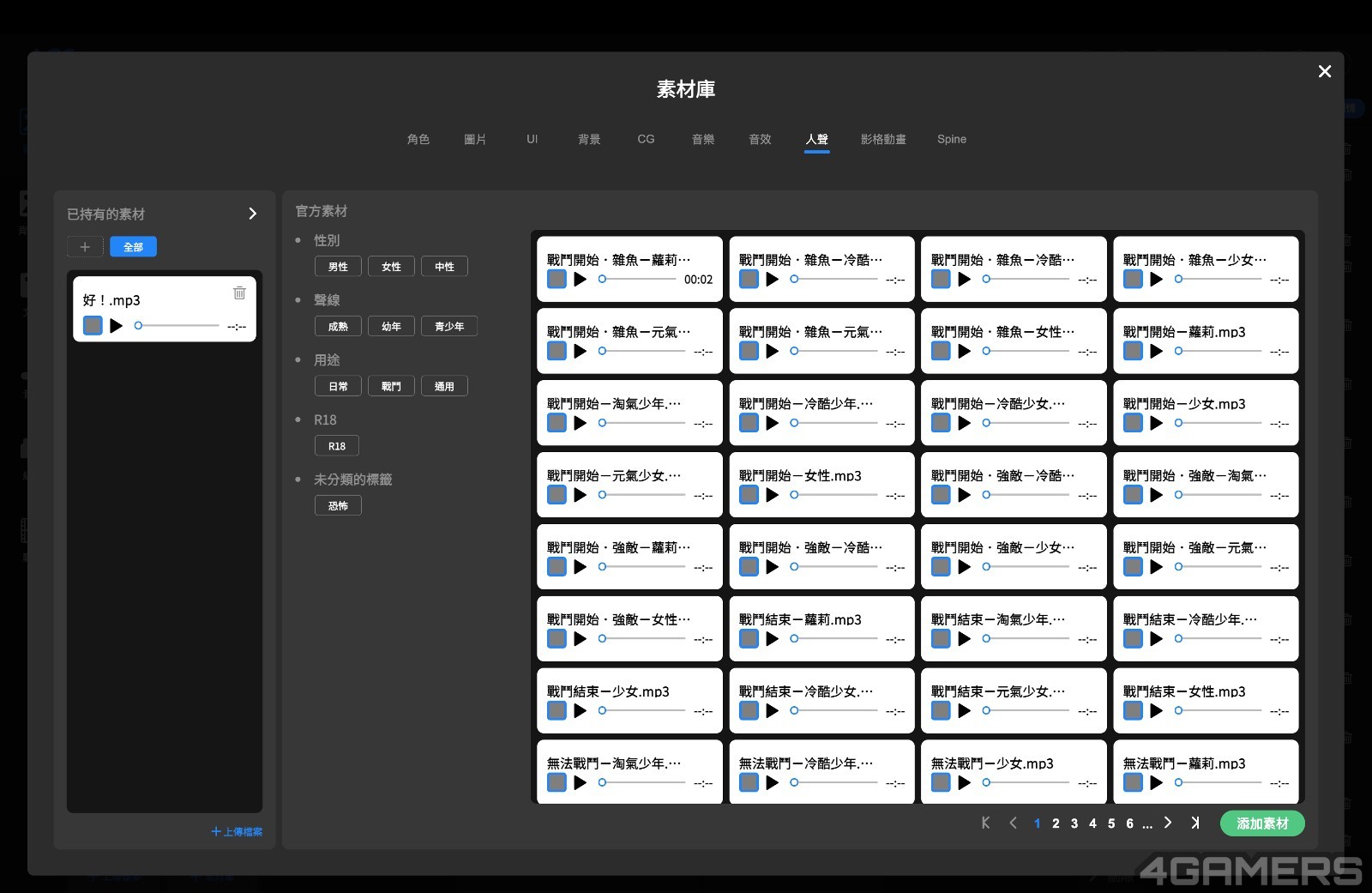
Task: Switch to the 背景 tab
Action: (589, 139)
